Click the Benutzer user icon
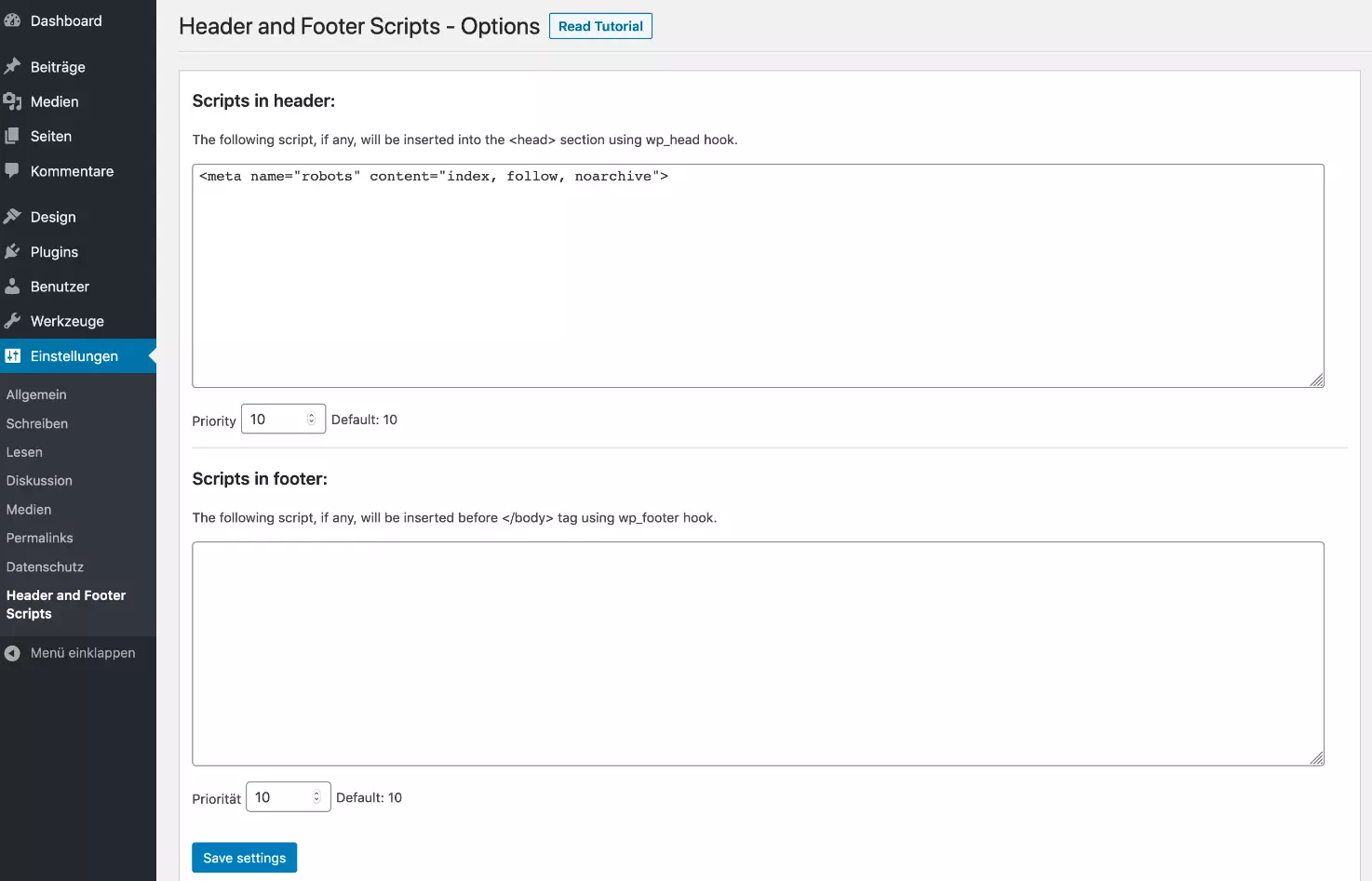The width and height of the screenshot is (1372, 881). [x=12, y=287]
